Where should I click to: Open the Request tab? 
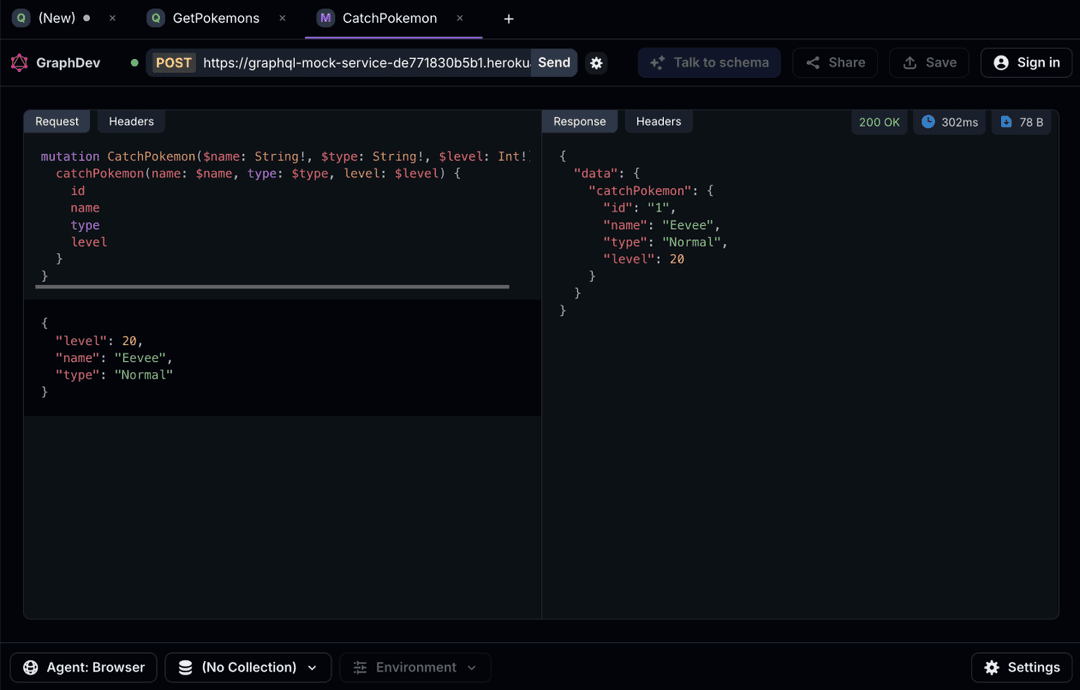click(x=57, y=121)
